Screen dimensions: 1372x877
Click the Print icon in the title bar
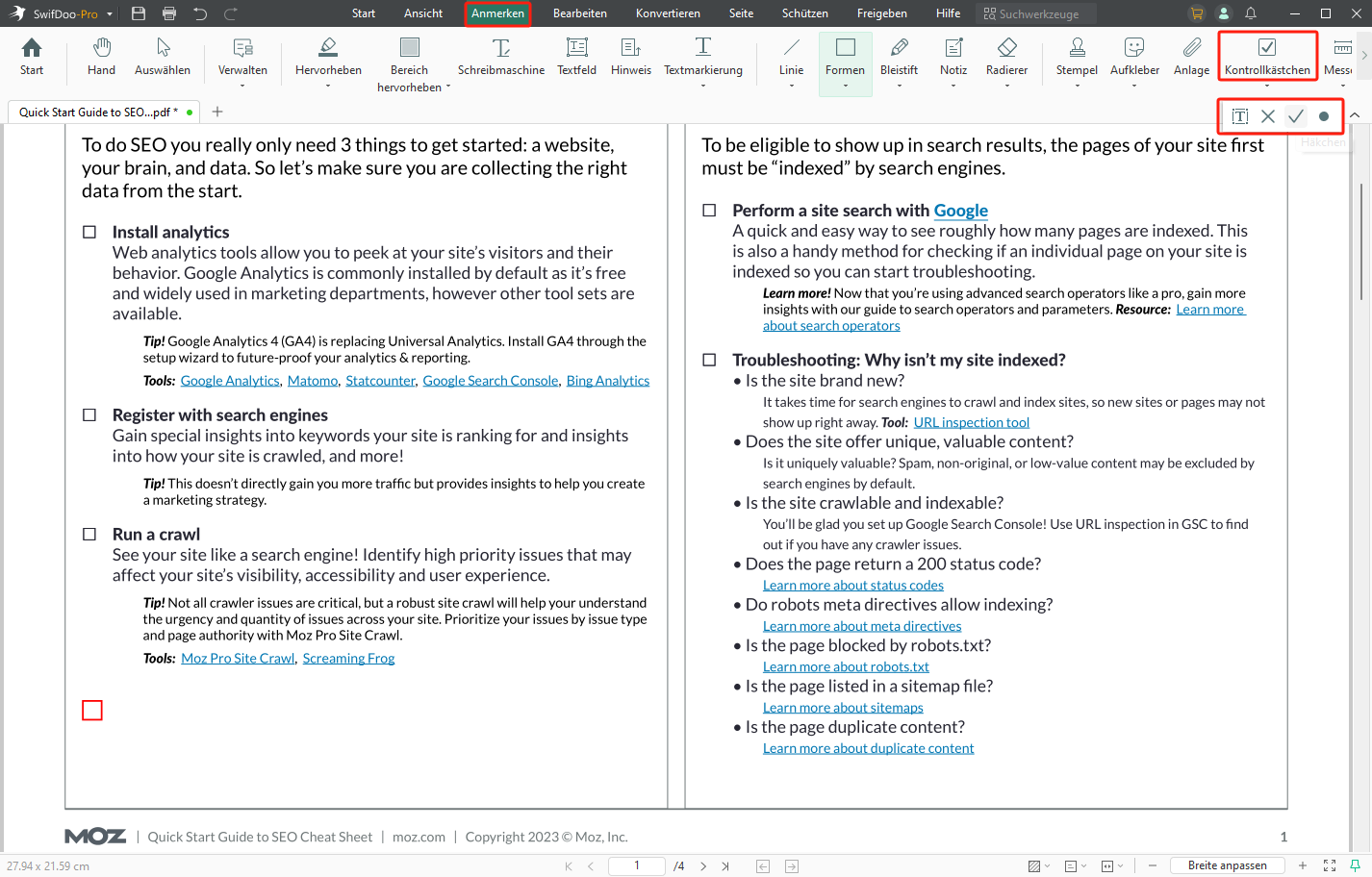(169, 13)
